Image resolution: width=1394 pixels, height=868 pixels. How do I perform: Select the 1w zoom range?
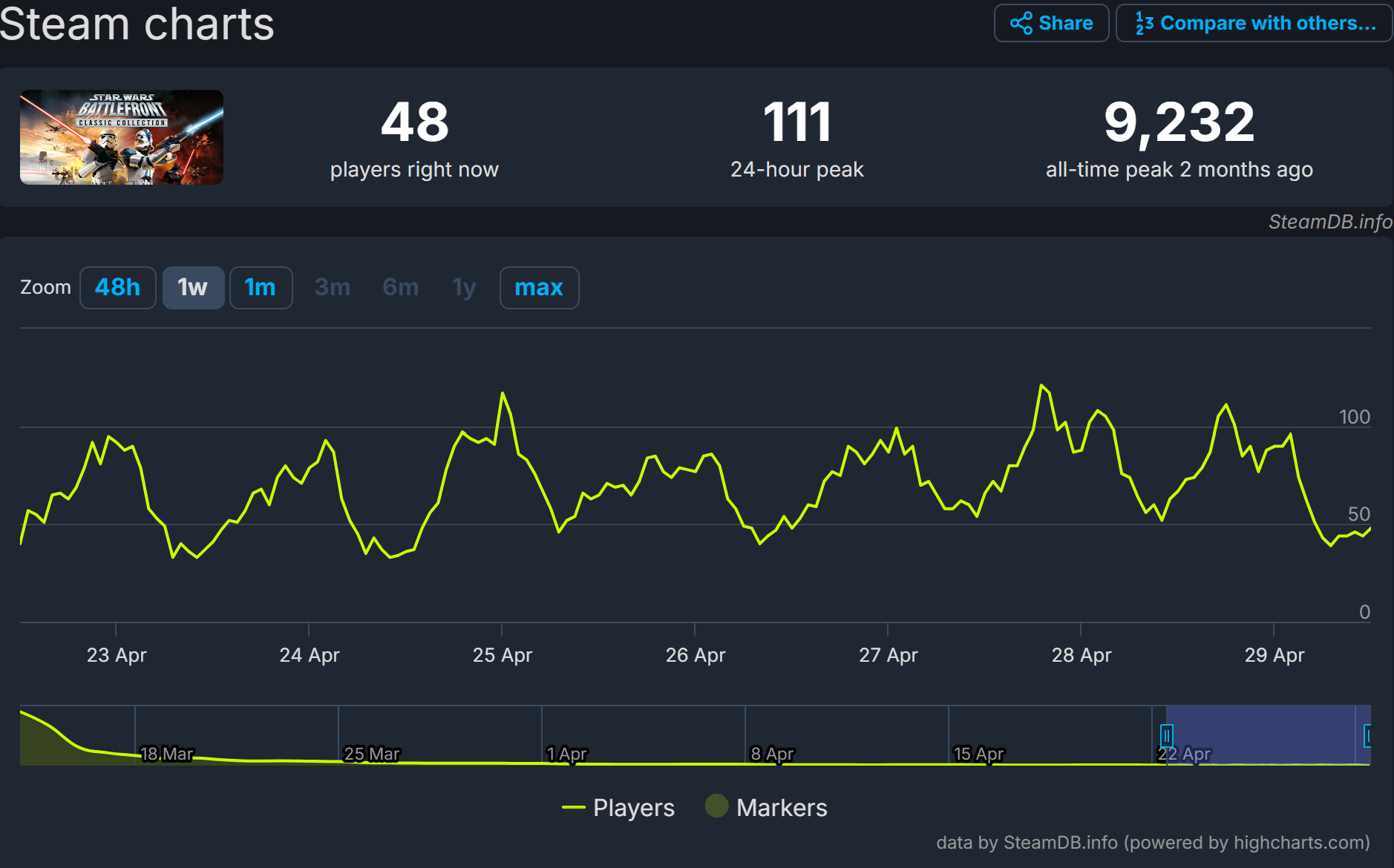click(x=193, y=287)
